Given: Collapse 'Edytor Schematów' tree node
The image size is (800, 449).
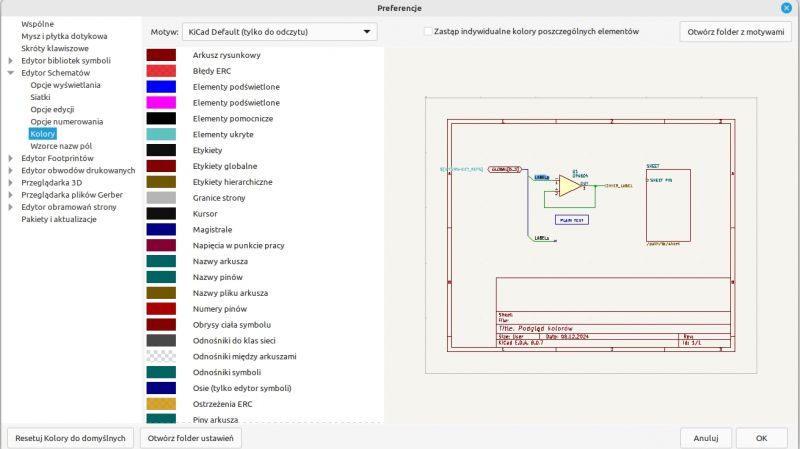Looking at the screenshot, I should coord(10,73).
